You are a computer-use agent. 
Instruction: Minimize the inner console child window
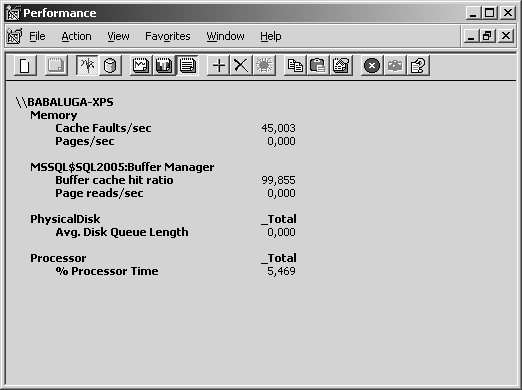click(x=471, y=36)
